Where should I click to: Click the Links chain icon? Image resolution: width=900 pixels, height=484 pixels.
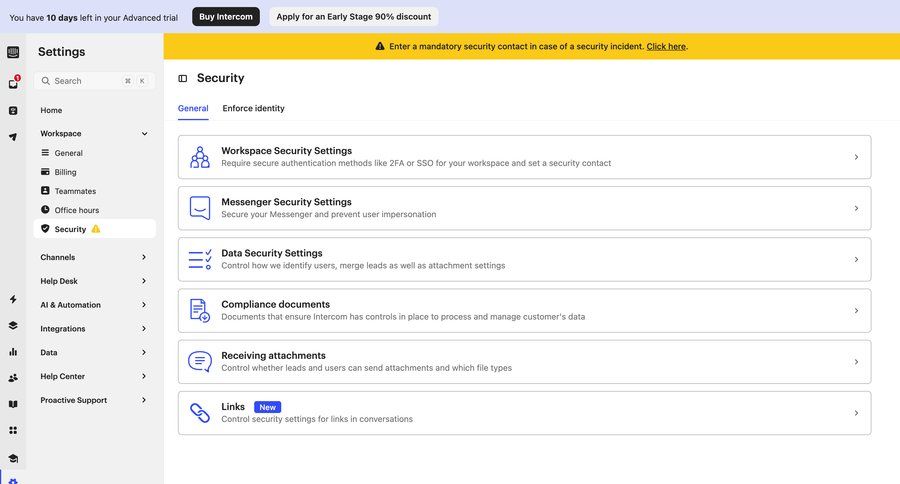(x=200, y=413)
